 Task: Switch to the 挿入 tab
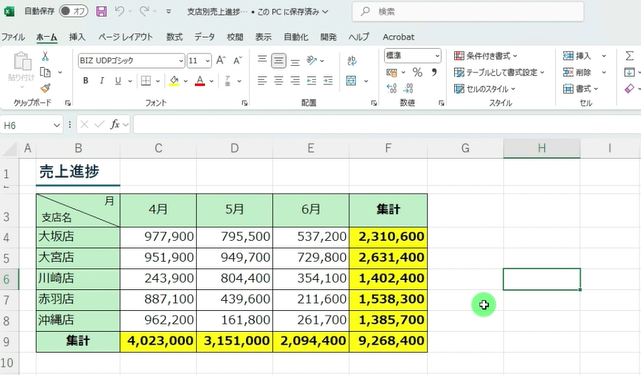[77, 37]
